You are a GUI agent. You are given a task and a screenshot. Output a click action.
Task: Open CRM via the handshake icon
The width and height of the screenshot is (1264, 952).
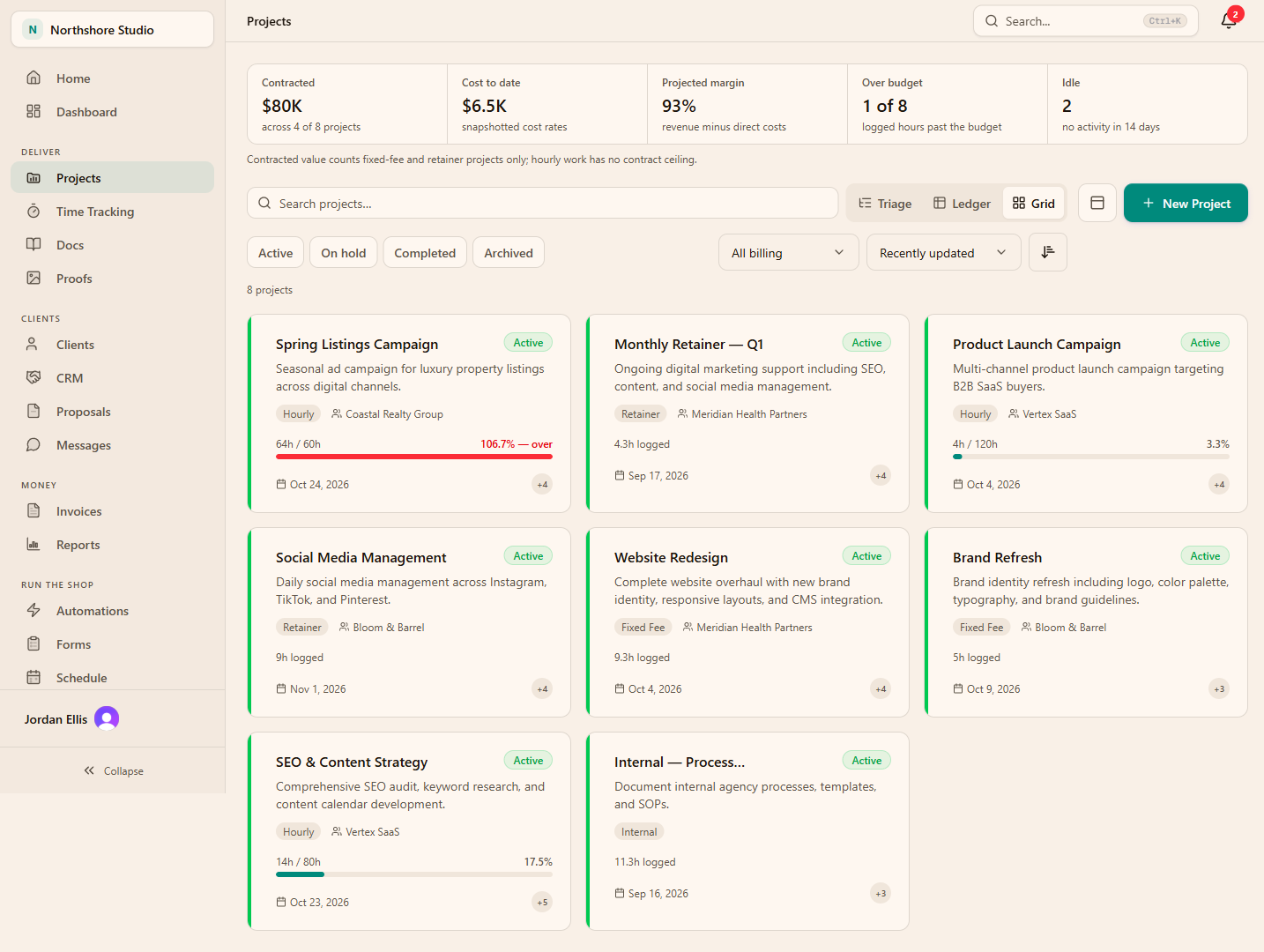(33, 377)
